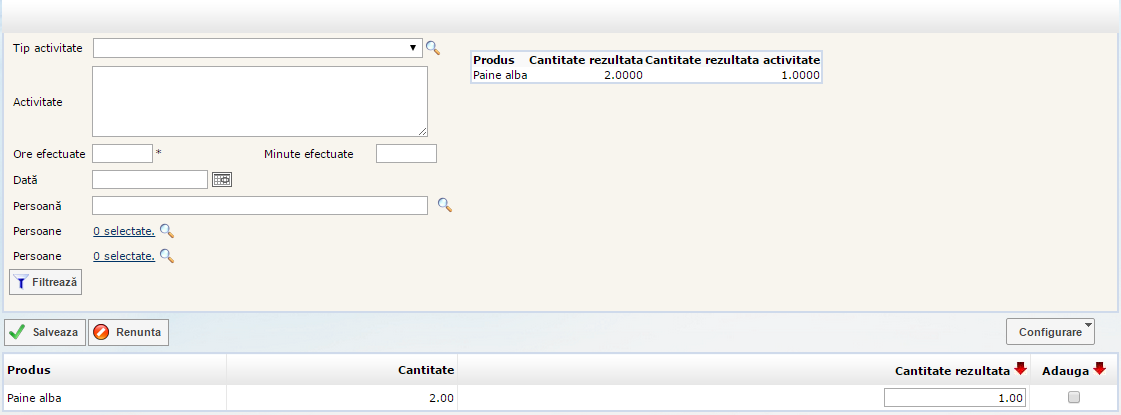Click the magnifier in the second Persoane row

pos(167,256)
